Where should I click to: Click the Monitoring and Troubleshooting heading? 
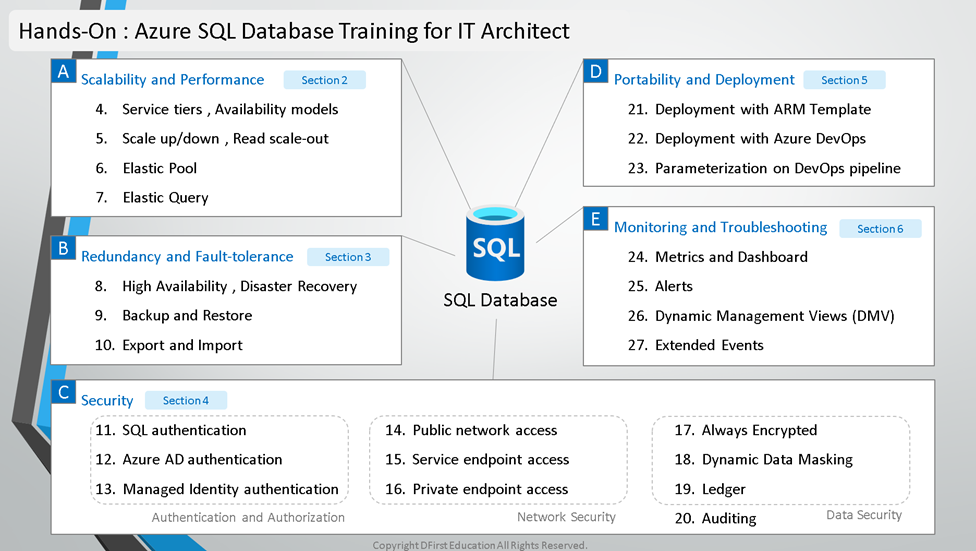(x=720, y=227)
